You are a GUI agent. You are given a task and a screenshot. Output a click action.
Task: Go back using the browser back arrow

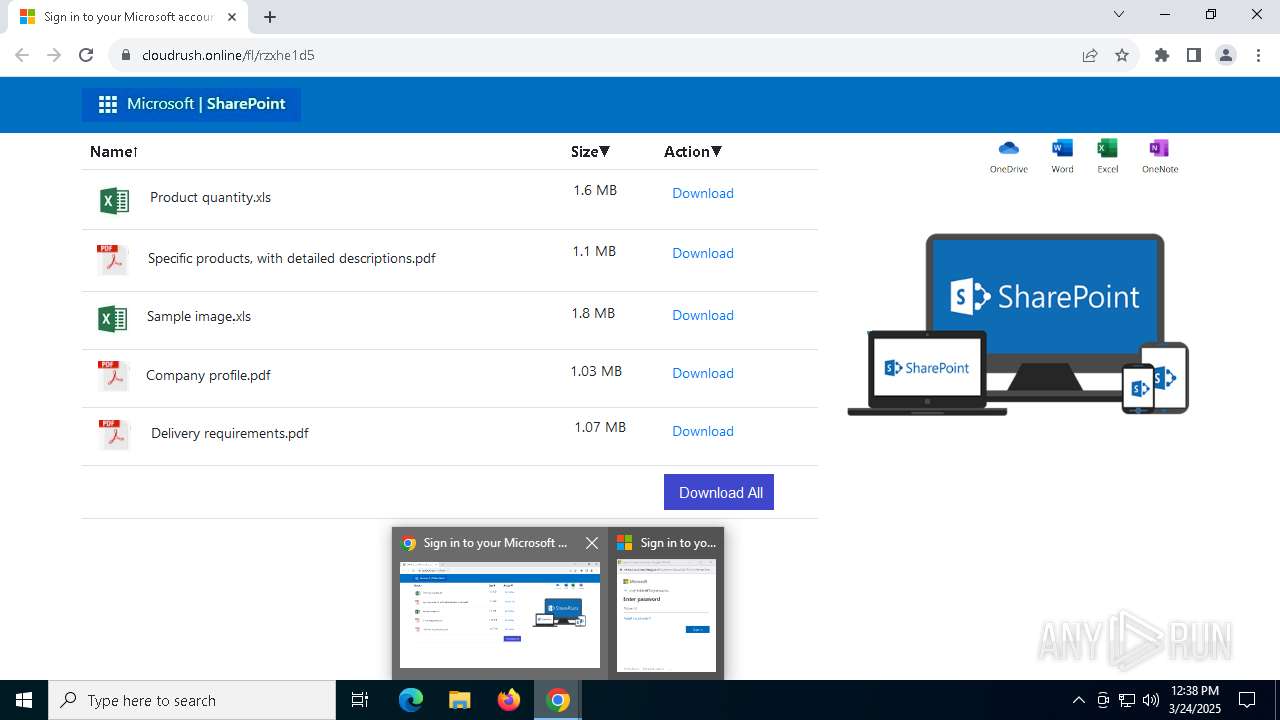(22, 55)
